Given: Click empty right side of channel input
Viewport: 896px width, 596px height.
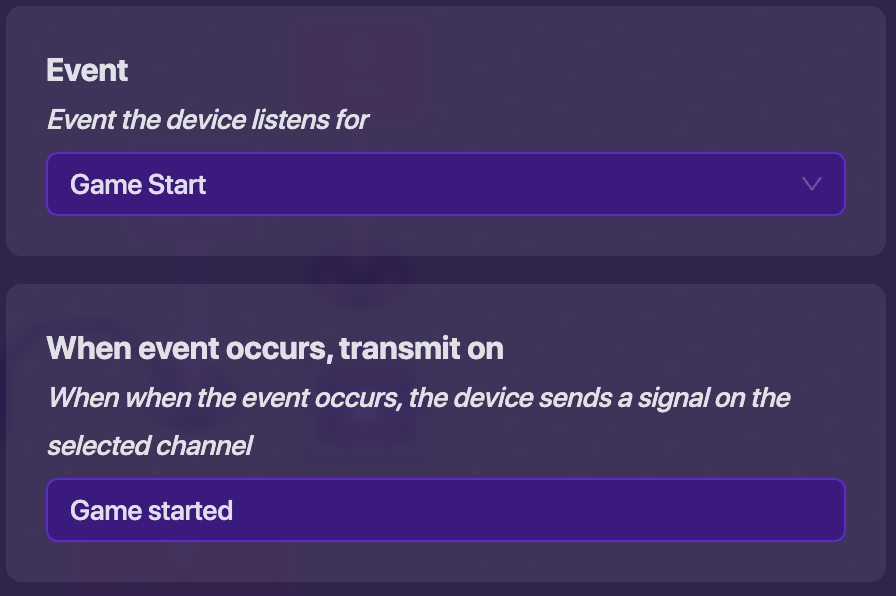Looking at the screenshot, I should tap(700, 510).
